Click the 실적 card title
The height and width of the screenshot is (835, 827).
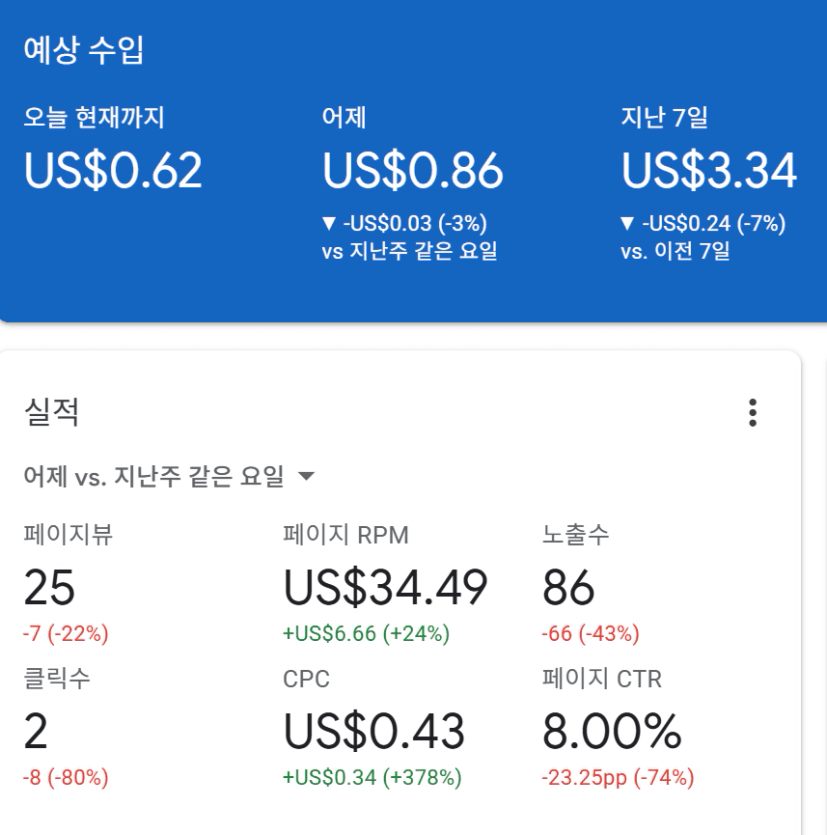point(51,413)
